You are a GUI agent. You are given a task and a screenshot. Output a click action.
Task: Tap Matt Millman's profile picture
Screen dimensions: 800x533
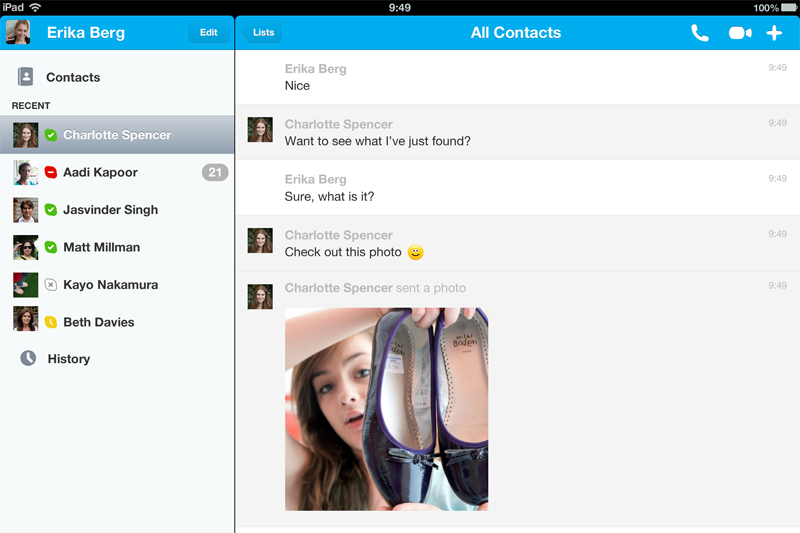(x=26, y=247)
